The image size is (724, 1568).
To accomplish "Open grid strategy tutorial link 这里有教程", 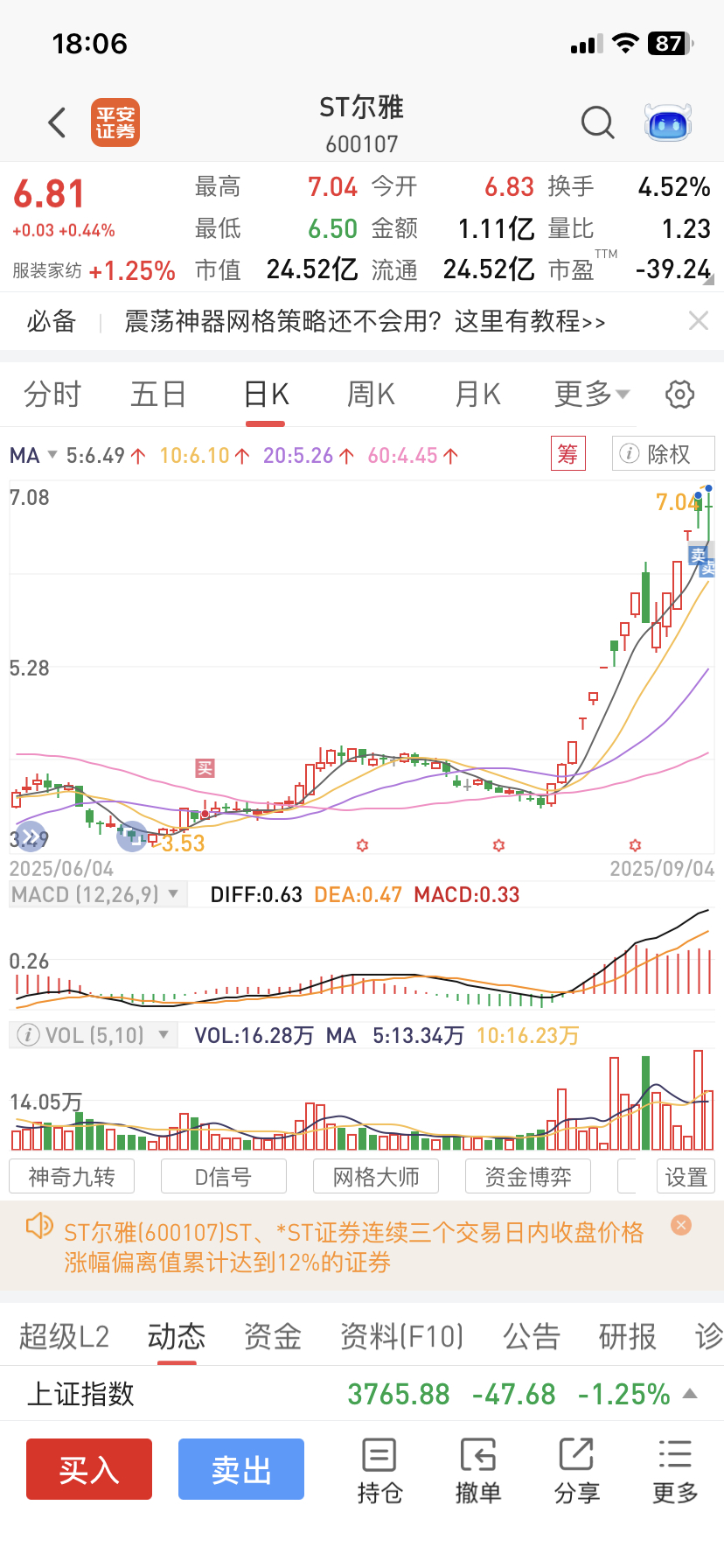I will (530, 321).
